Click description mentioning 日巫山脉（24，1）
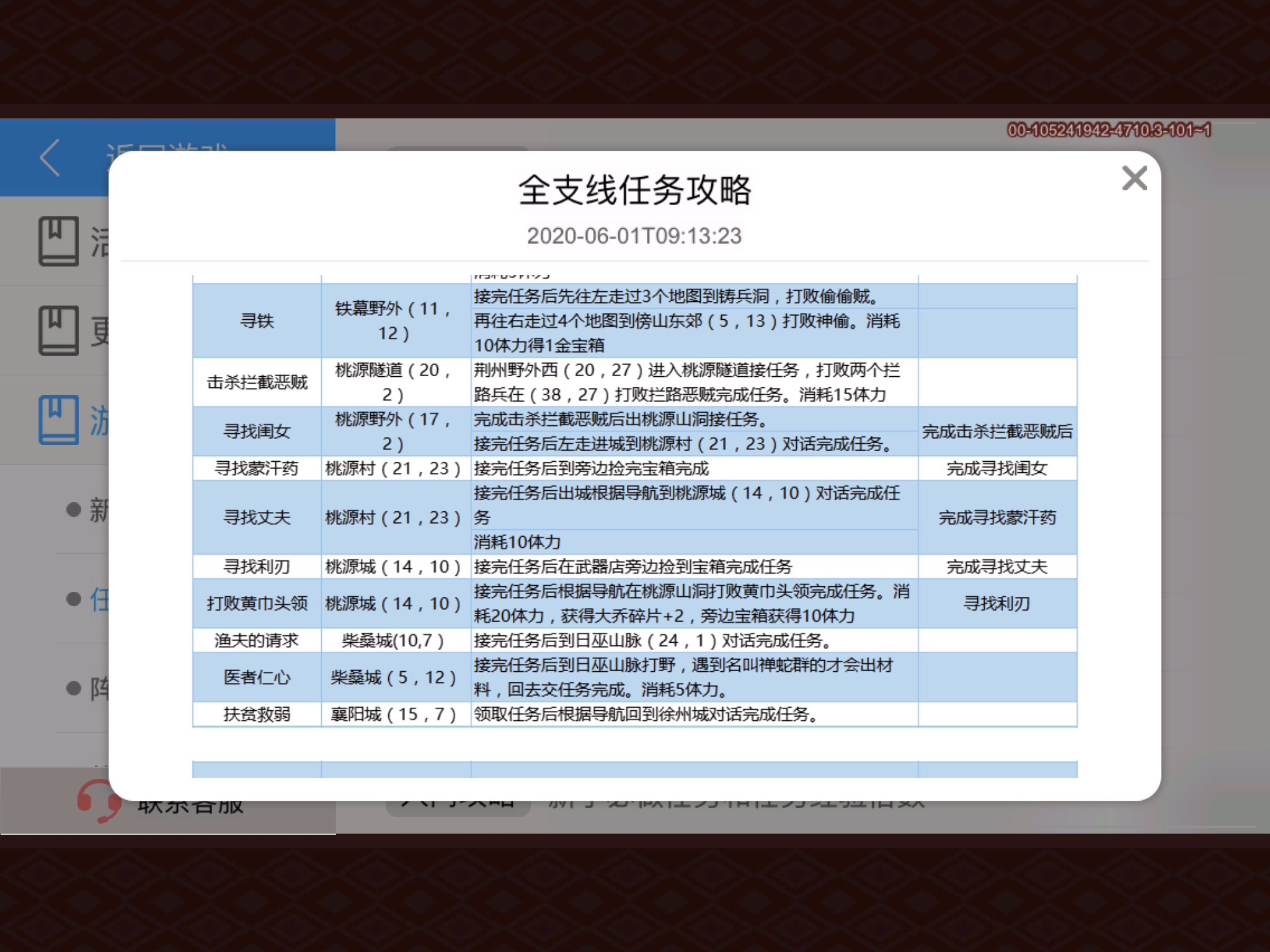1270x952 pixels. pos(695,640)
